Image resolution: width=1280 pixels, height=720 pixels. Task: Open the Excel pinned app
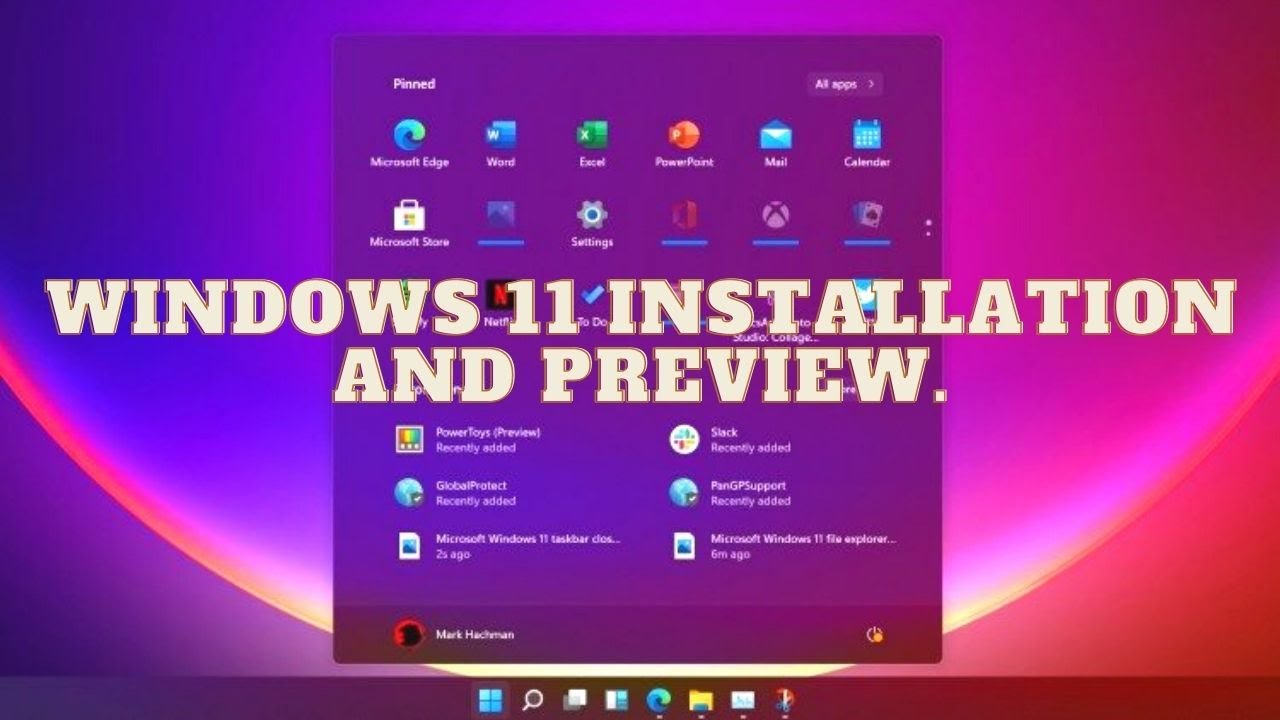pos(592,143)
